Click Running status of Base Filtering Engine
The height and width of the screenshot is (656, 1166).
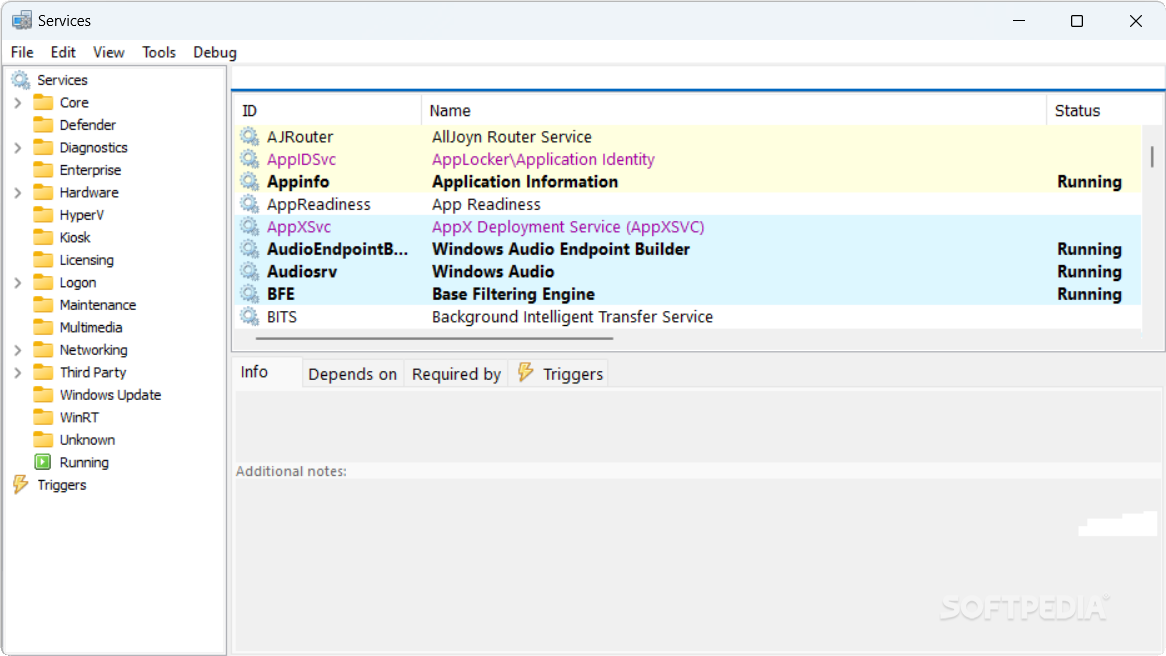coord(1089,295)
